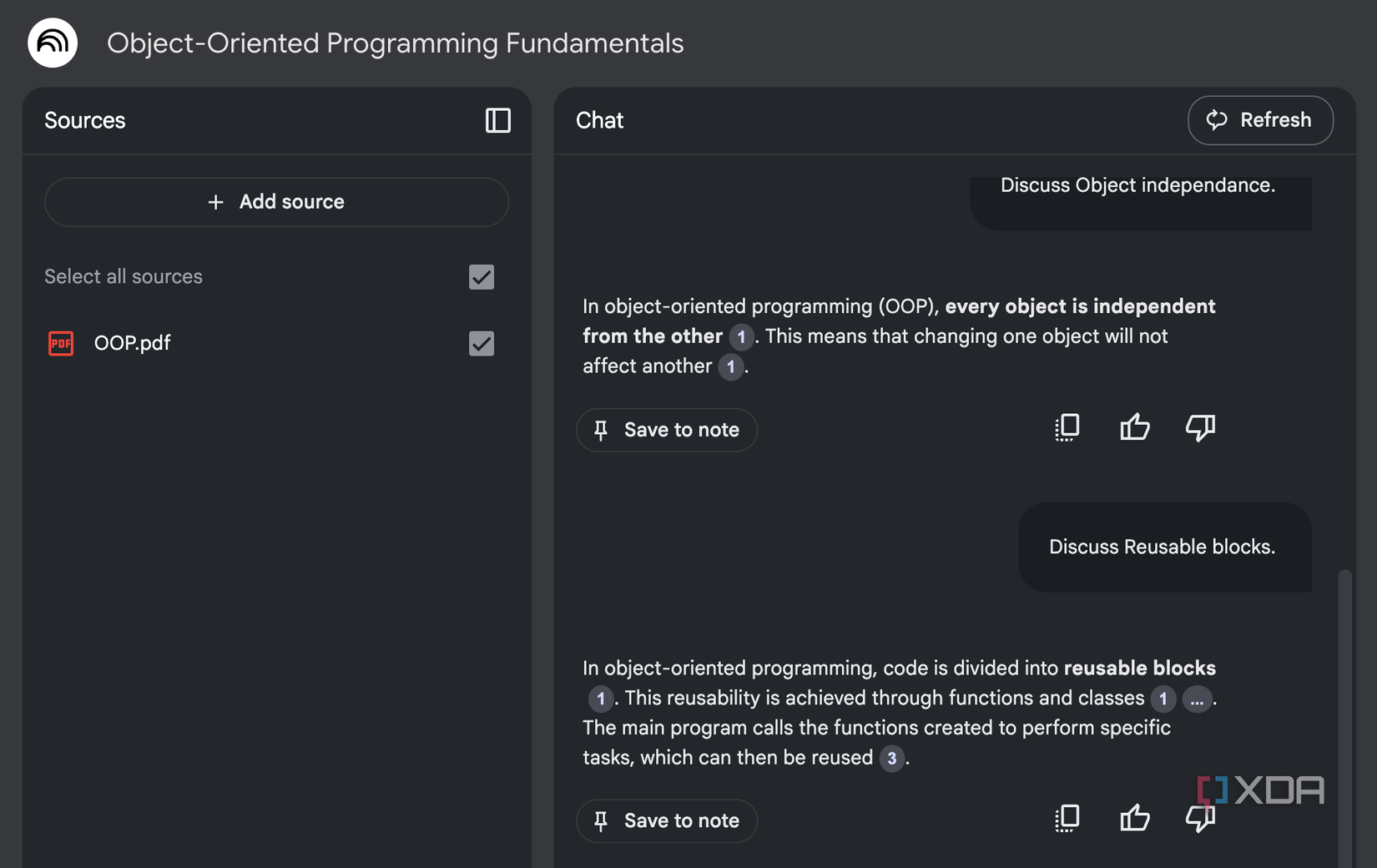The height and width of the screenshot is (868, 1377).
Task: Thumbs down the object independence answer
Action: 1200,428
